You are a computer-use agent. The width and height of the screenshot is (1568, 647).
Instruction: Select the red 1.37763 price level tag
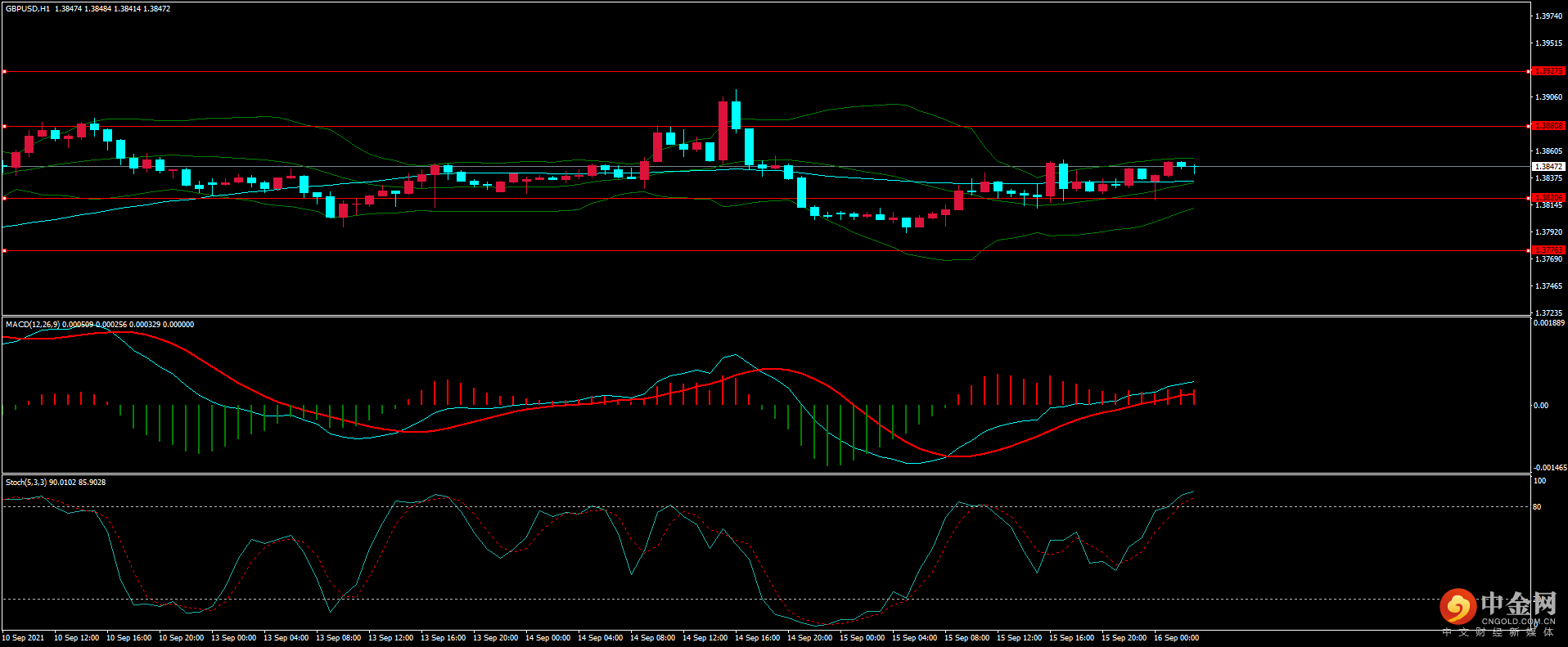click(x=1548, y=250)
